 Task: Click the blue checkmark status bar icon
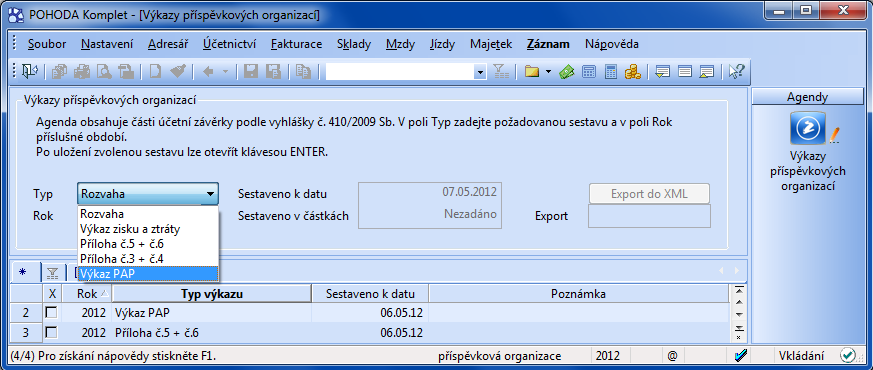click(x=740, y=356)
